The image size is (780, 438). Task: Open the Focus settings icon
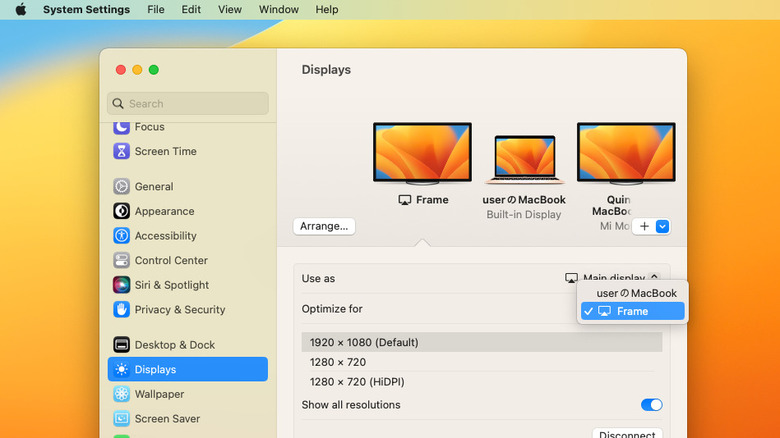pyautogui.click(x=121, y=127)
